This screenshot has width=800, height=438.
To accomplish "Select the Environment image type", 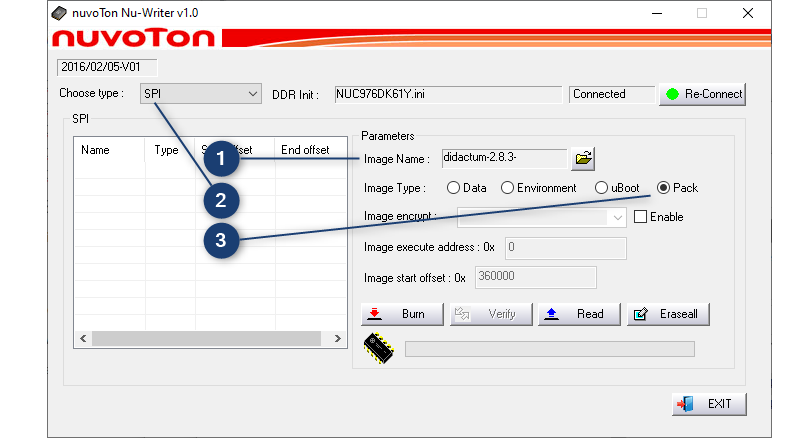I will coord(507,188).
